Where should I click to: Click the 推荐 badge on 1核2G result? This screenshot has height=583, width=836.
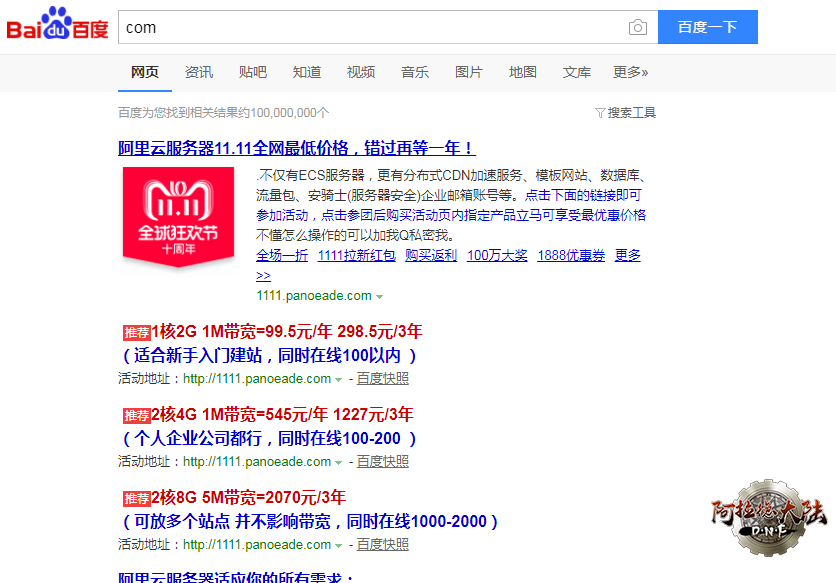[x=136, y=333]
